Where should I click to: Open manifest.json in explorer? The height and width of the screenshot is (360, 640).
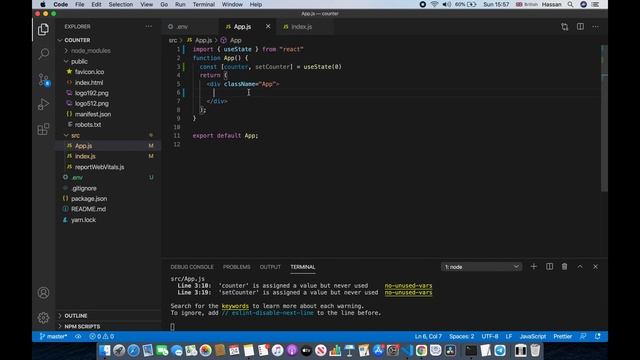coord(93,114)
